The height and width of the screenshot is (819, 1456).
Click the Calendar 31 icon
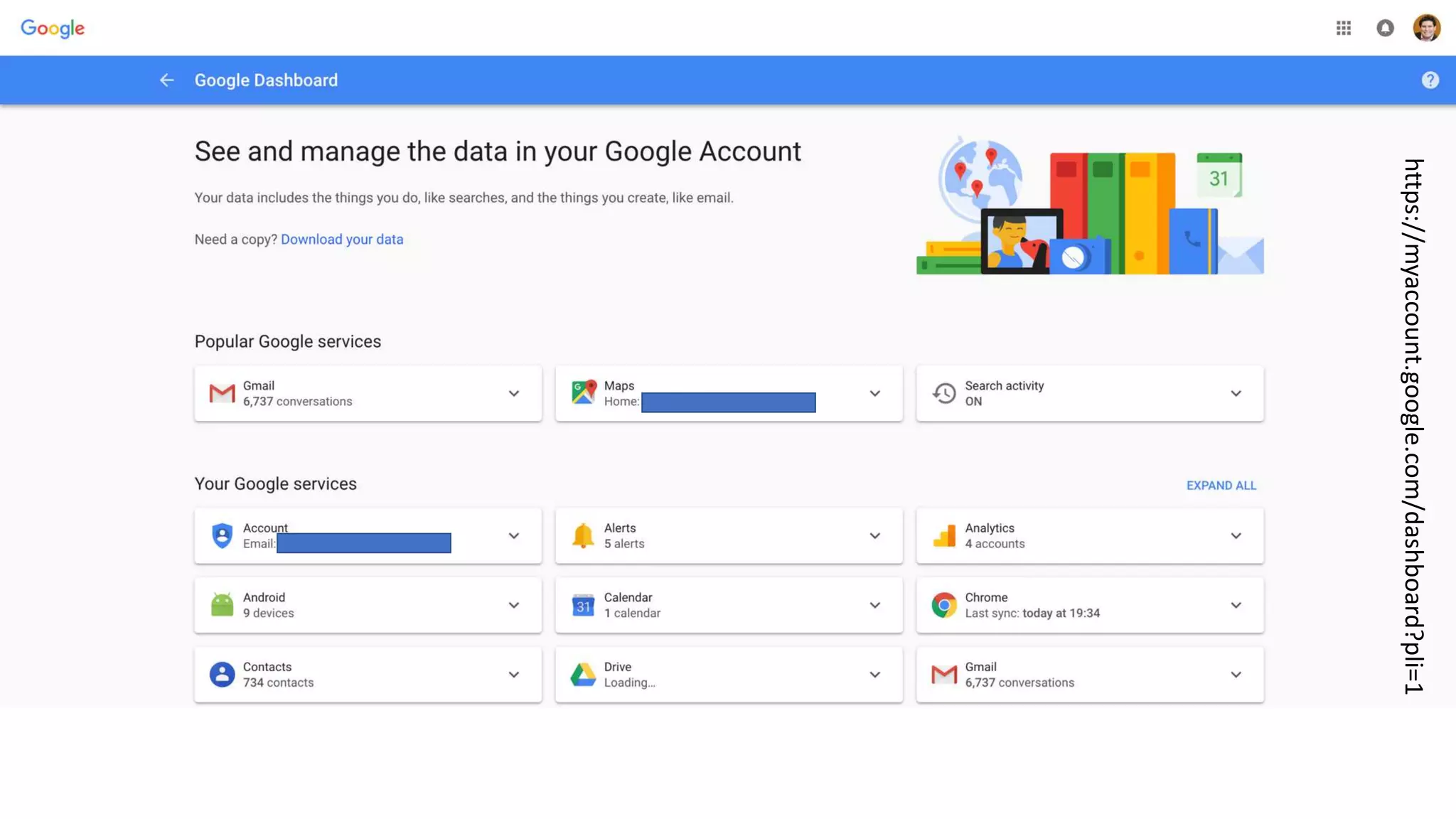(x=583, y=605)
